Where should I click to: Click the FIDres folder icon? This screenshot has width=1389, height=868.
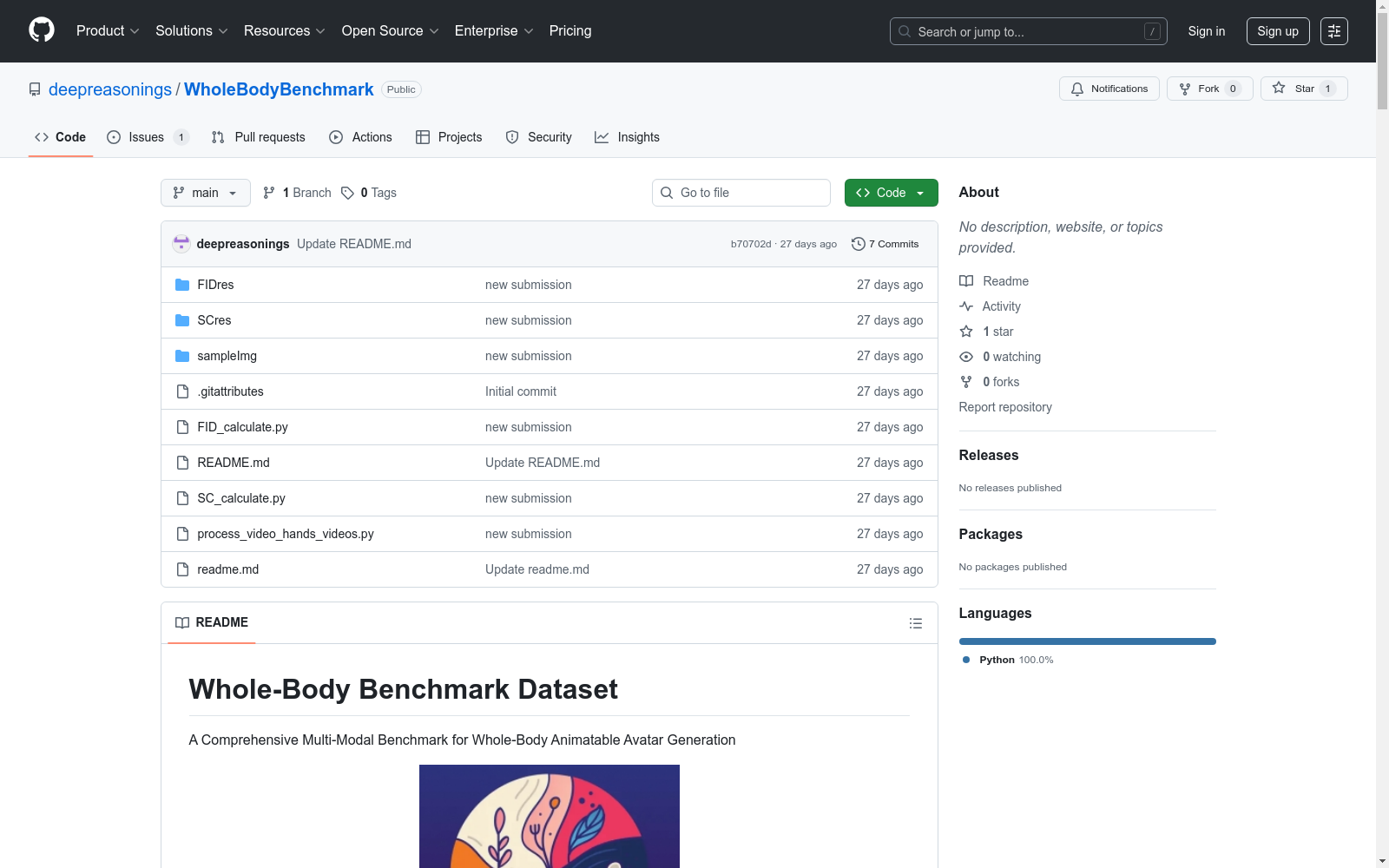(x=182, y=285)
